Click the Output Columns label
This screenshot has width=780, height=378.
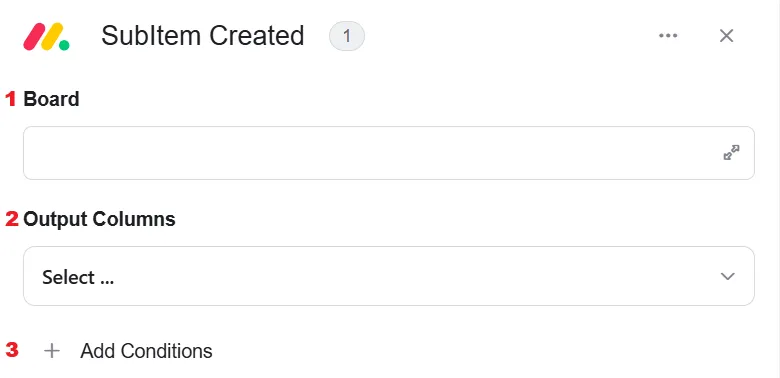(99, 219)
